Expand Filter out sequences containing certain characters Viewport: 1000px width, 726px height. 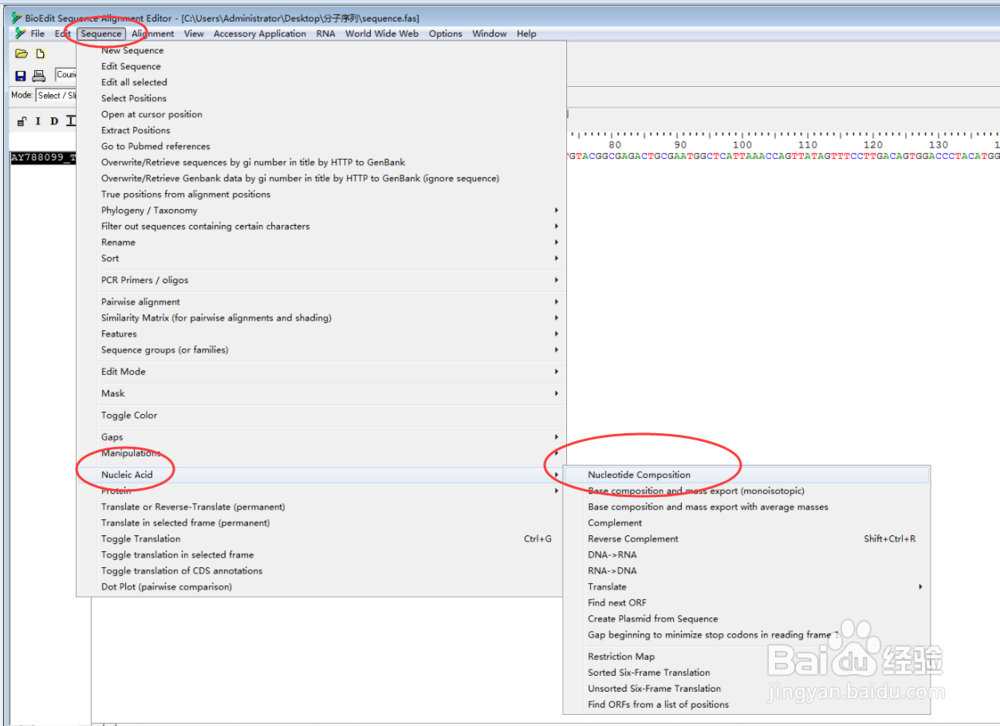[321, 226]
